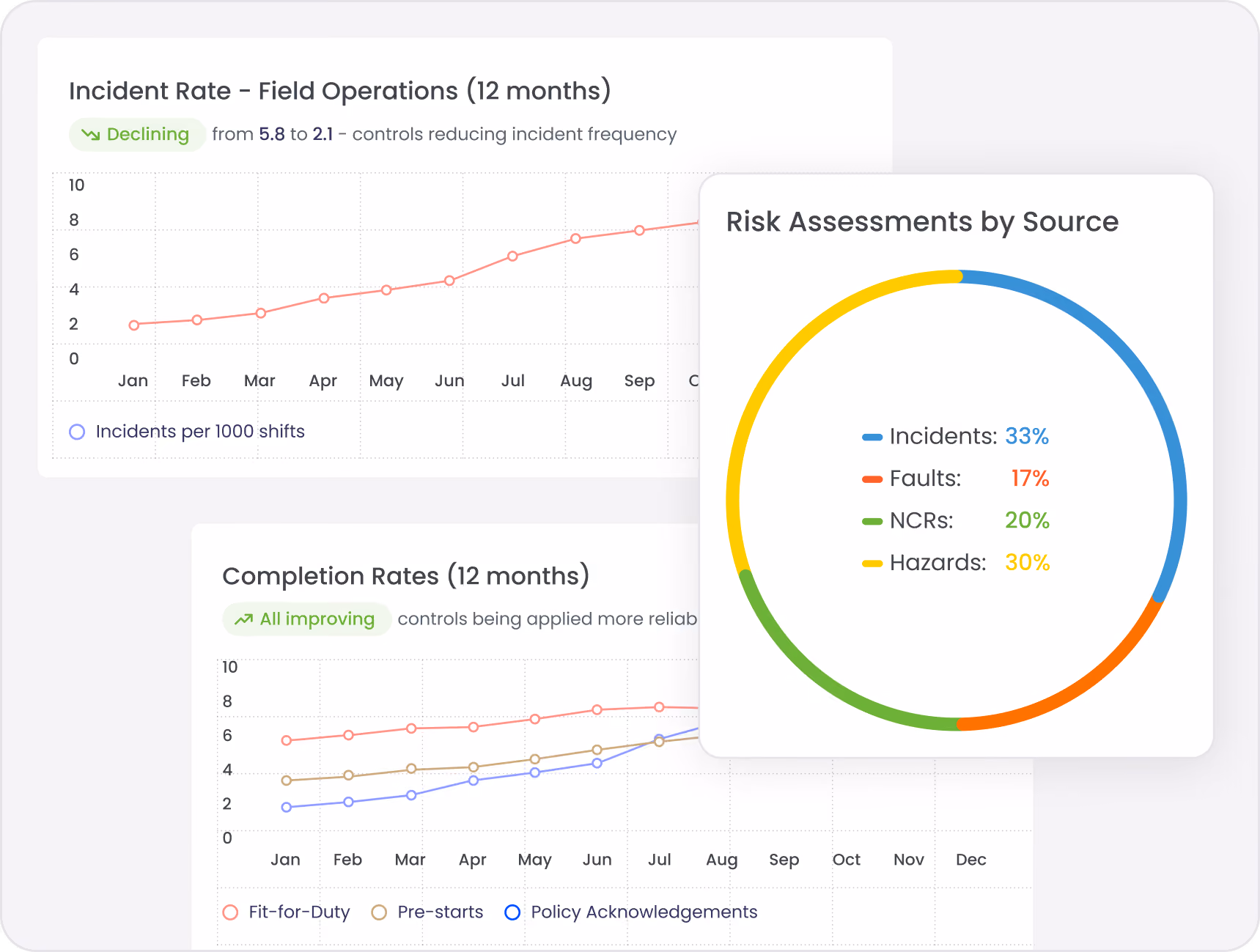
Task: Click the upward trend icon in All improving badge
Action: 243,620
